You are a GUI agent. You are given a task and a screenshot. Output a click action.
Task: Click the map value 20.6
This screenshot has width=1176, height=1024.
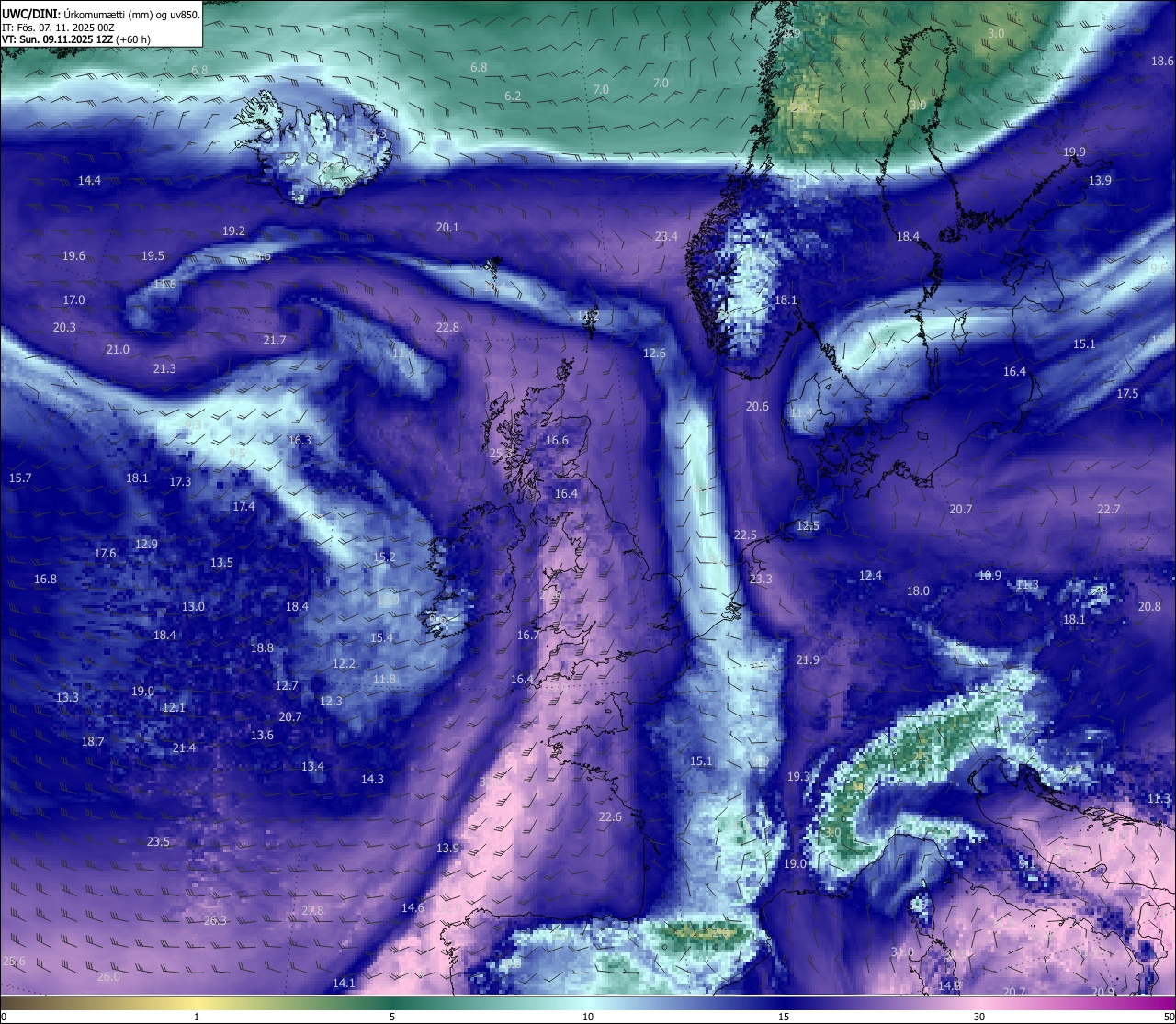[x=757, y=407]
